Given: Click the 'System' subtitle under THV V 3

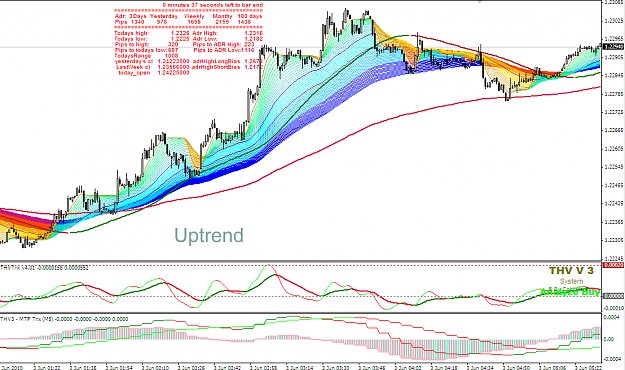Looking at the screenshot, I should [x=571, y=281].
